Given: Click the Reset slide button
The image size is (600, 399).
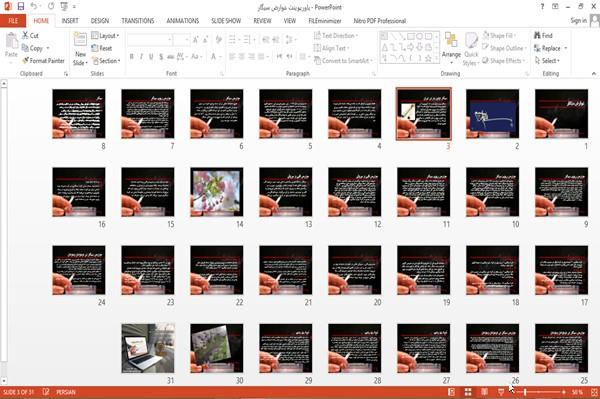Looking at the screenshot, I should tap(102, 48).
